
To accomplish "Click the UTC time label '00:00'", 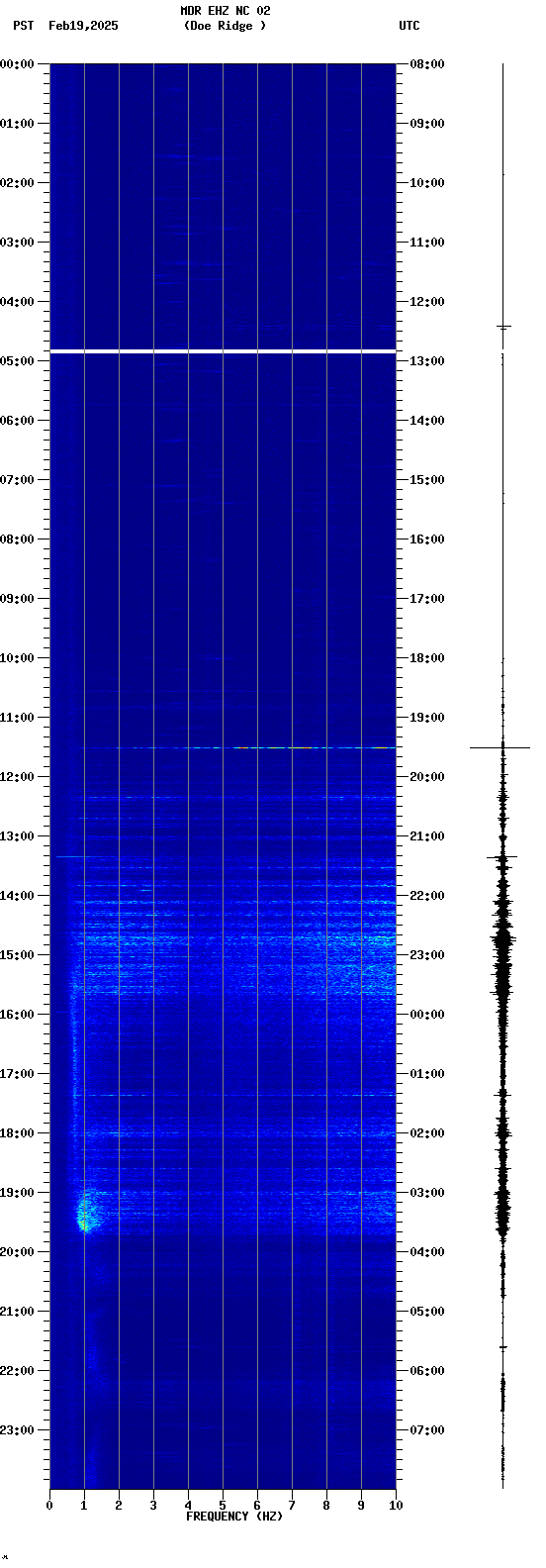I will click(x=427, y=1015).
